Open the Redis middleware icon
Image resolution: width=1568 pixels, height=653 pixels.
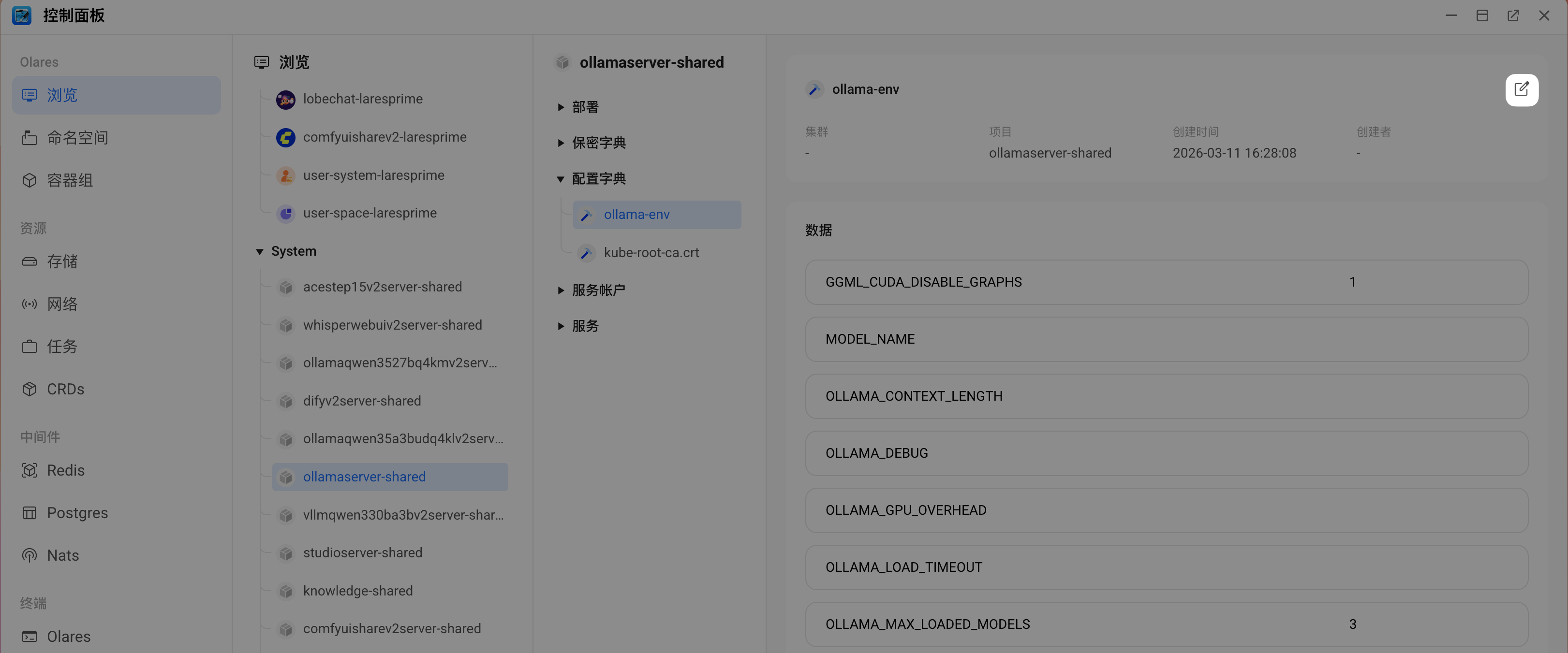tap(30, 470)
